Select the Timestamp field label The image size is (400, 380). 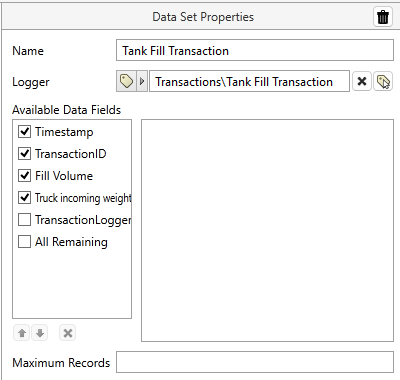click(x=64, y=132)
